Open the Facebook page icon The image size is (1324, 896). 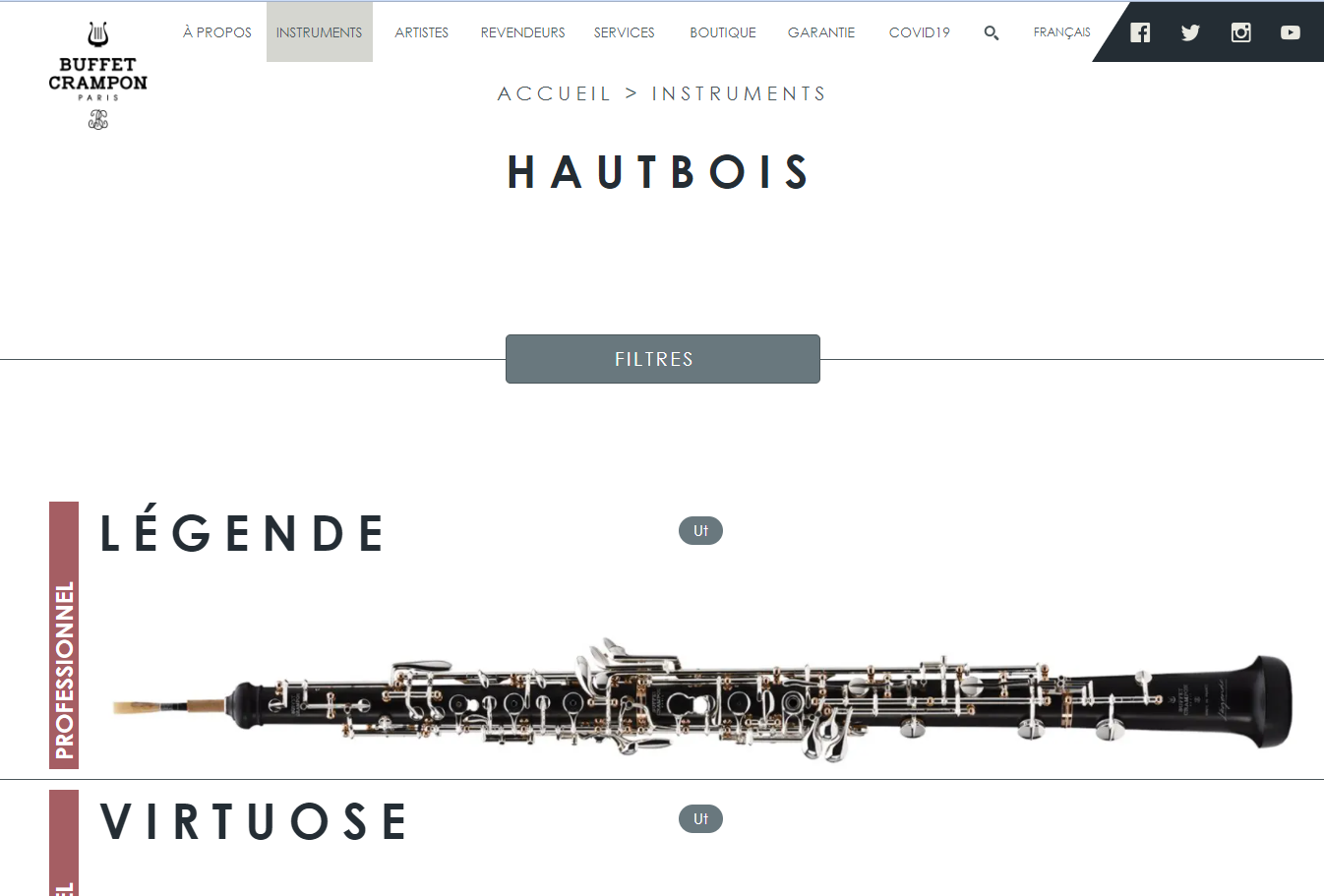point(1140,32)
